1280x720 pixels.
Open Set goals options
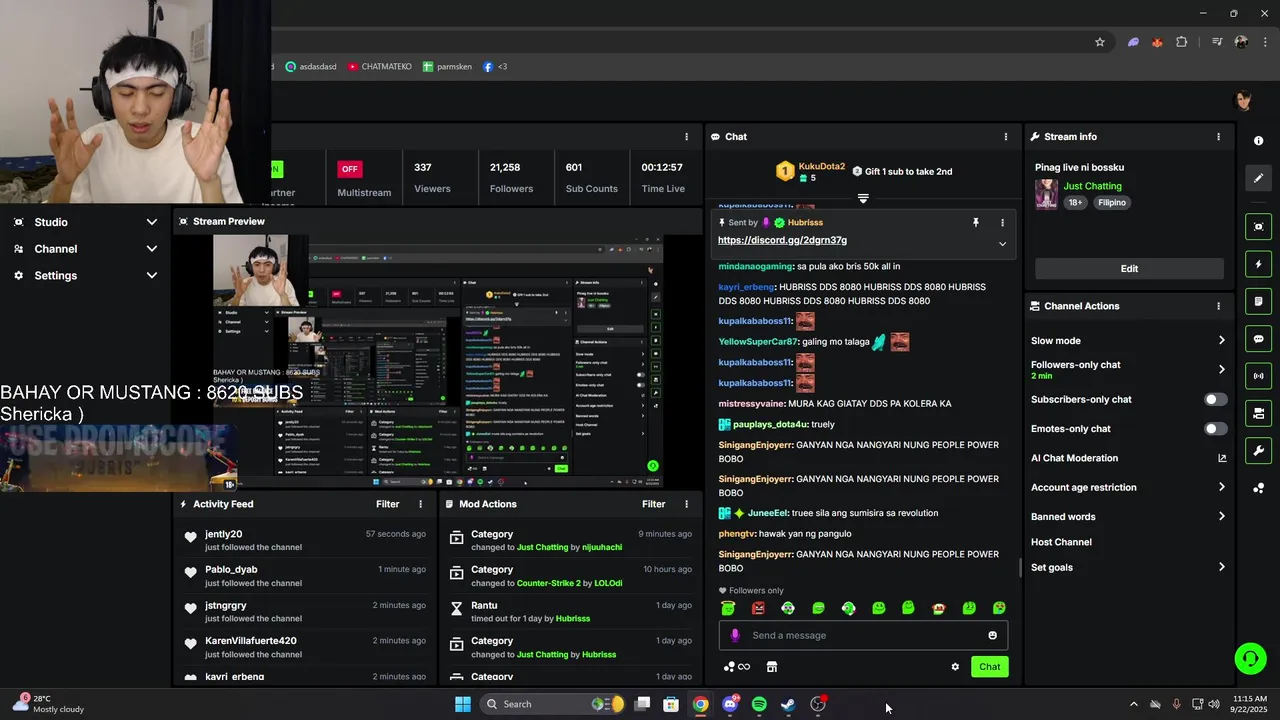click(1128, 568)
